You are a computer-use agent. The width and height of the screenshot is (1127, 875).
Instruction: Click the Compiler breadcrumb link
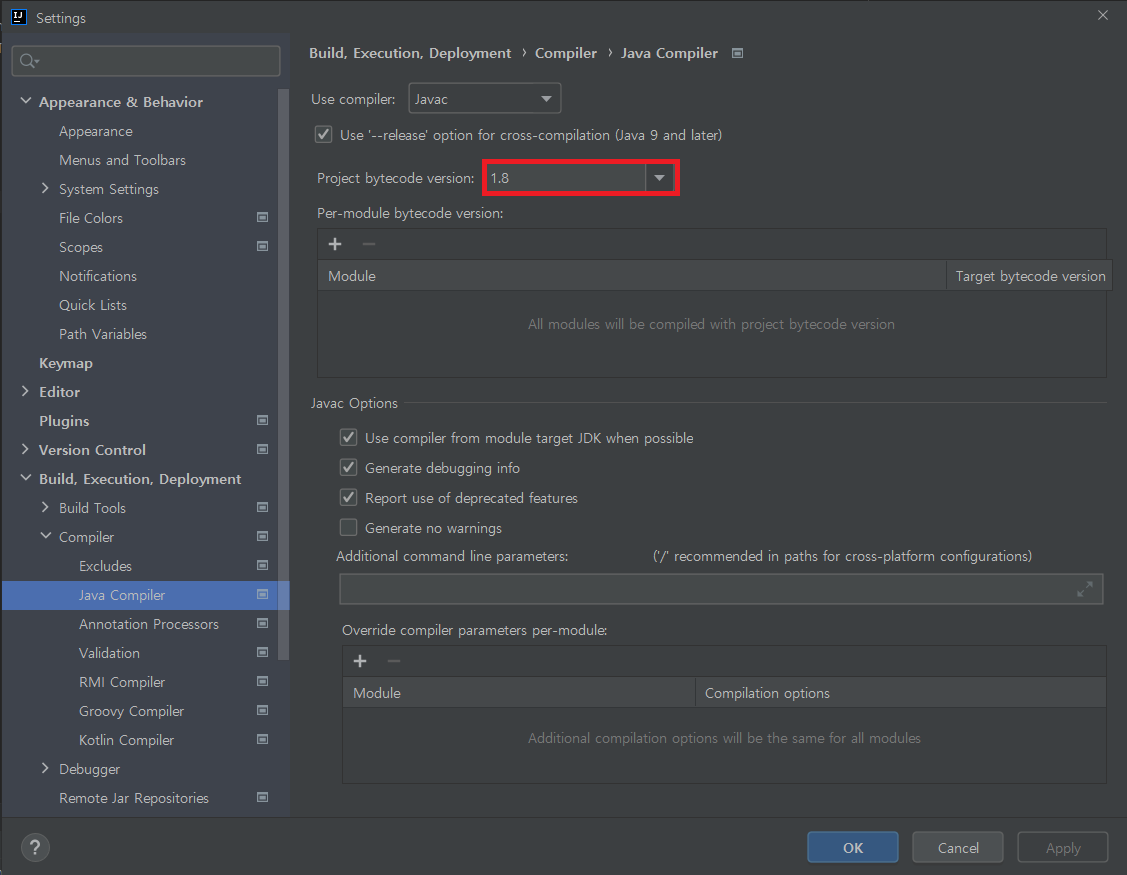pyautogui.click(x=566, y=53)
